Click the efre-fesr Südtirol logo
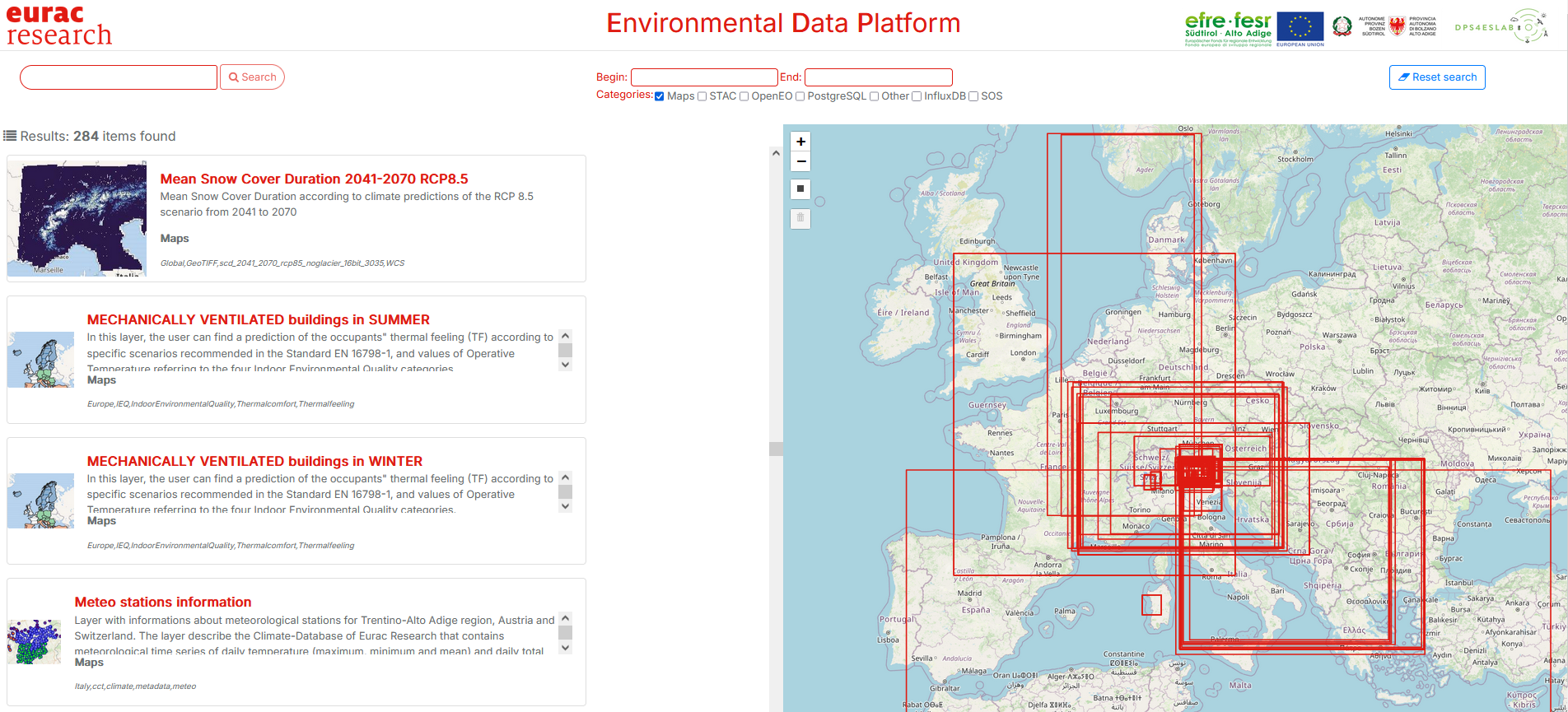Image resolution: width=1568 pixels, height=712 pixels. point(1228,29)
